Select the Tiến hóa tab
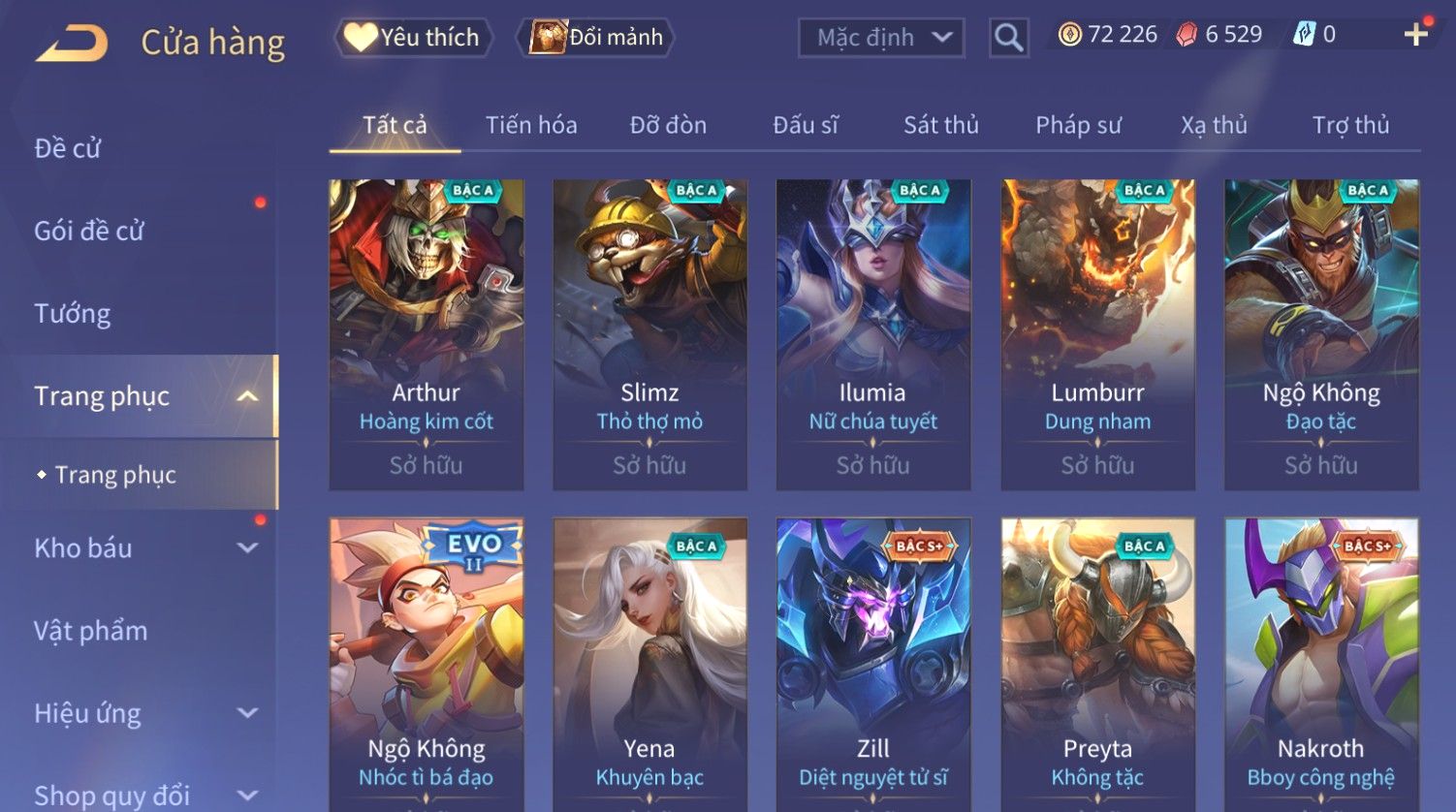 coord(531,125)
